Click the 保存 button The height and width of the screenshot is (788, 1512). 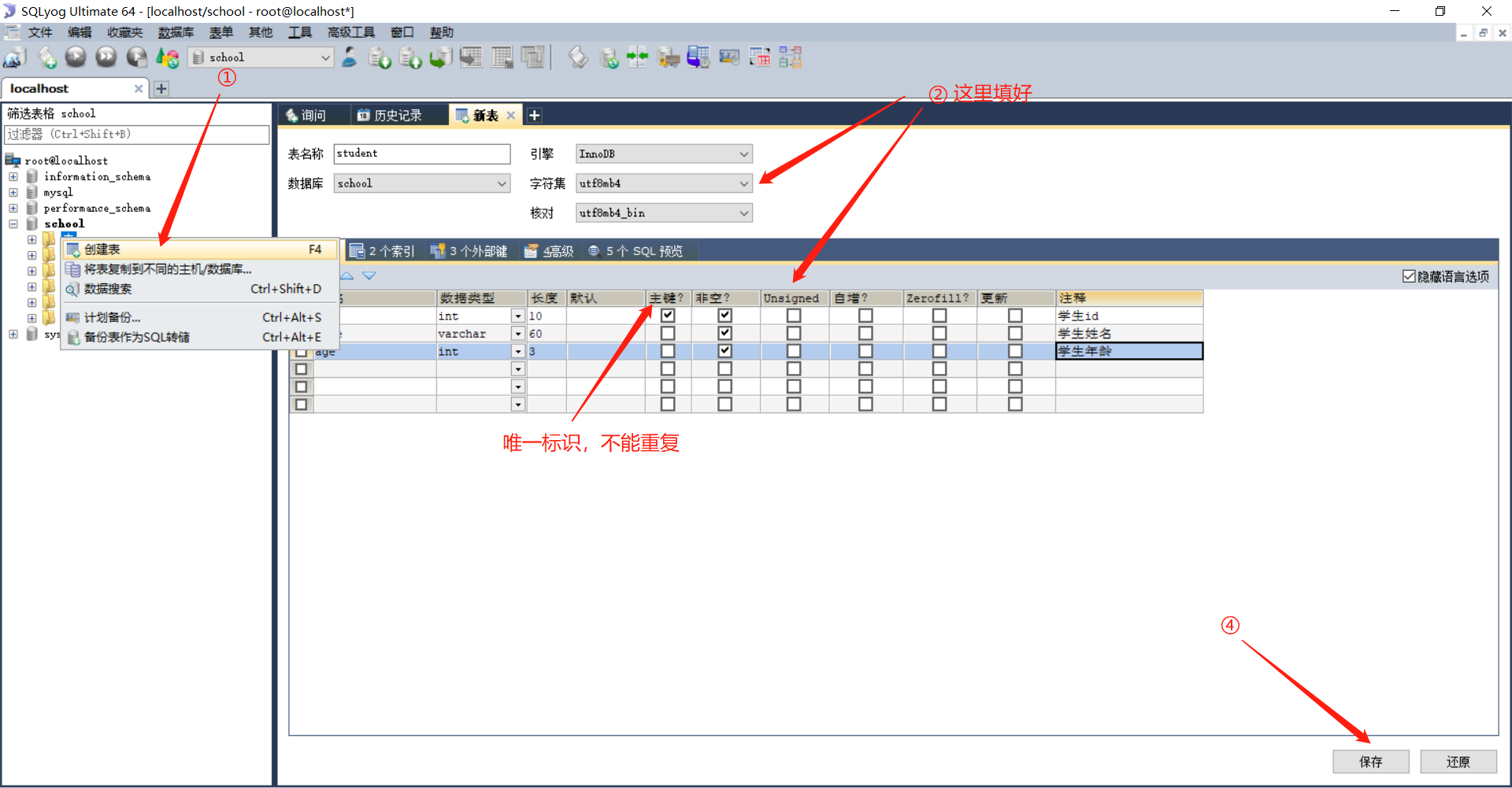1370,762
